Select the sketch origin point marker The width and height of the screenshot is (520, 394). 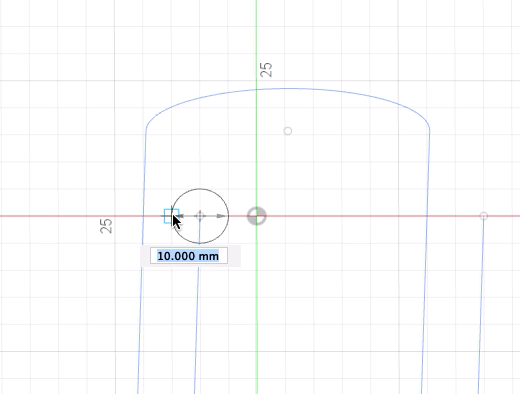point(257,216)
